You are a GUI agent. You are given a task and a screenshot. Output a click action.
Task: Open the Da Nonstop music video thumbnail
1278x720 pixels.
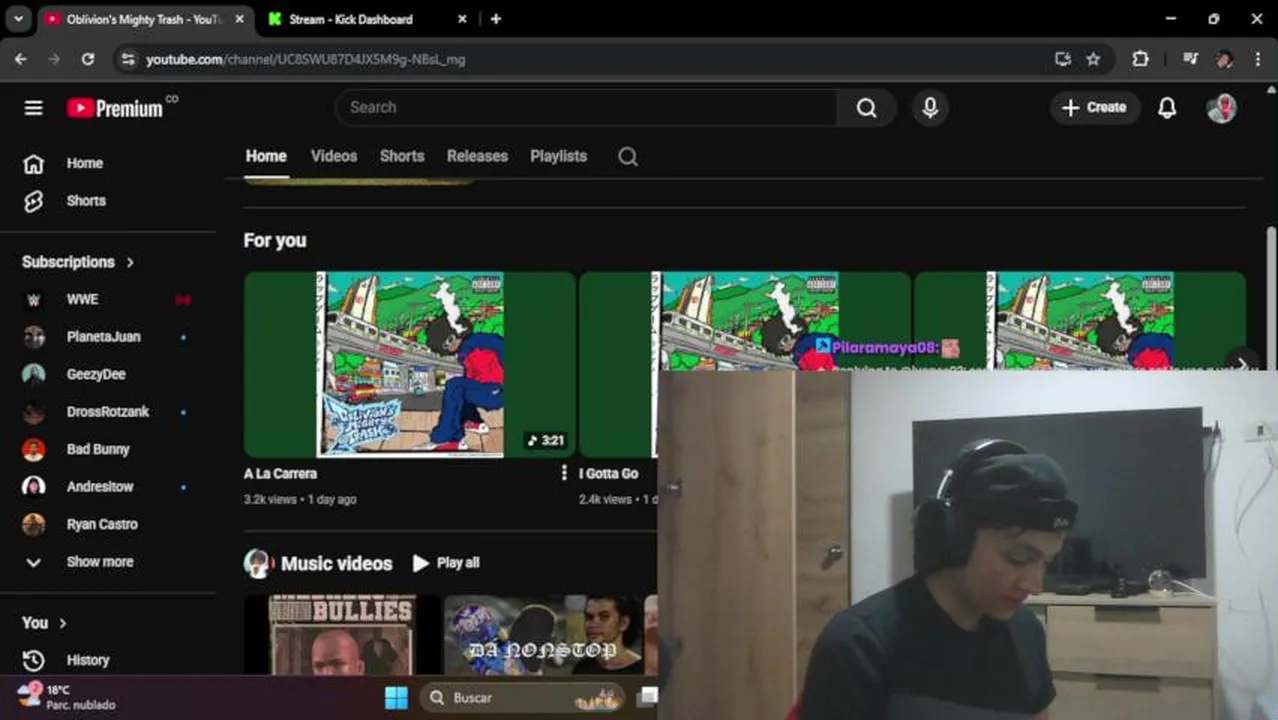(544, 635)
